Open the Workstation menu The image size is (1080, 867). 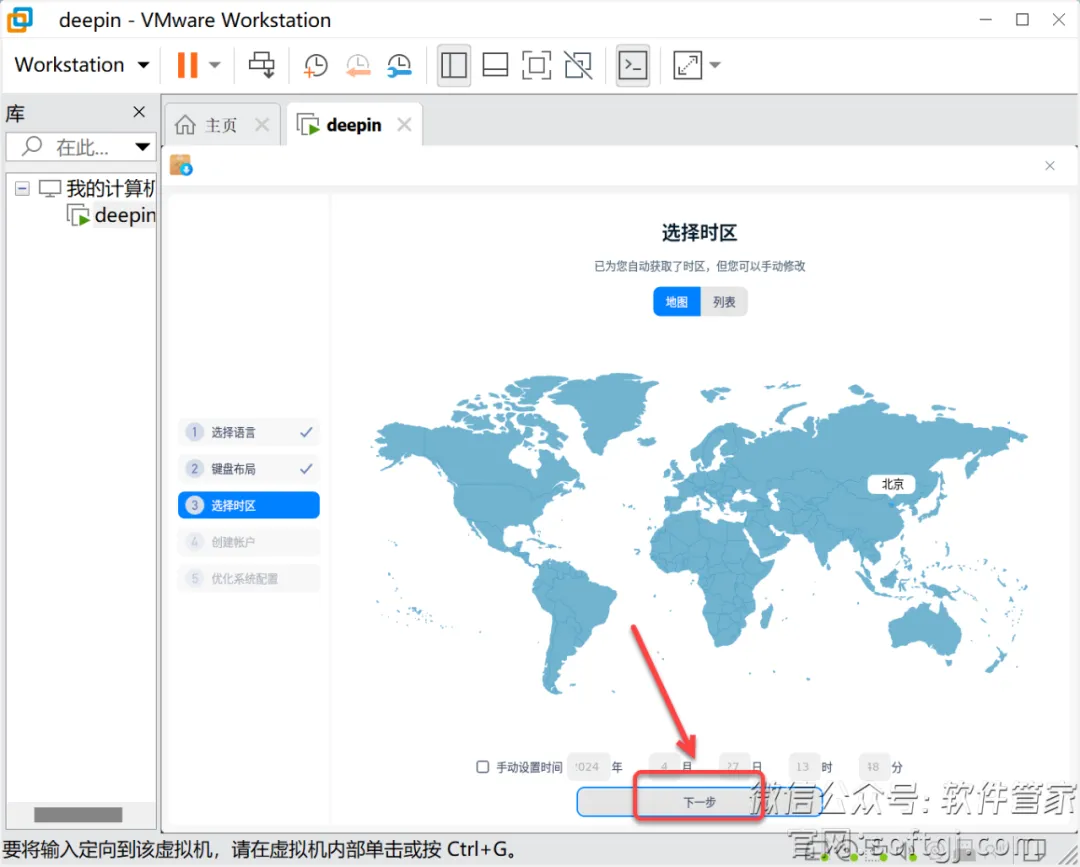[x=81, y=65]
